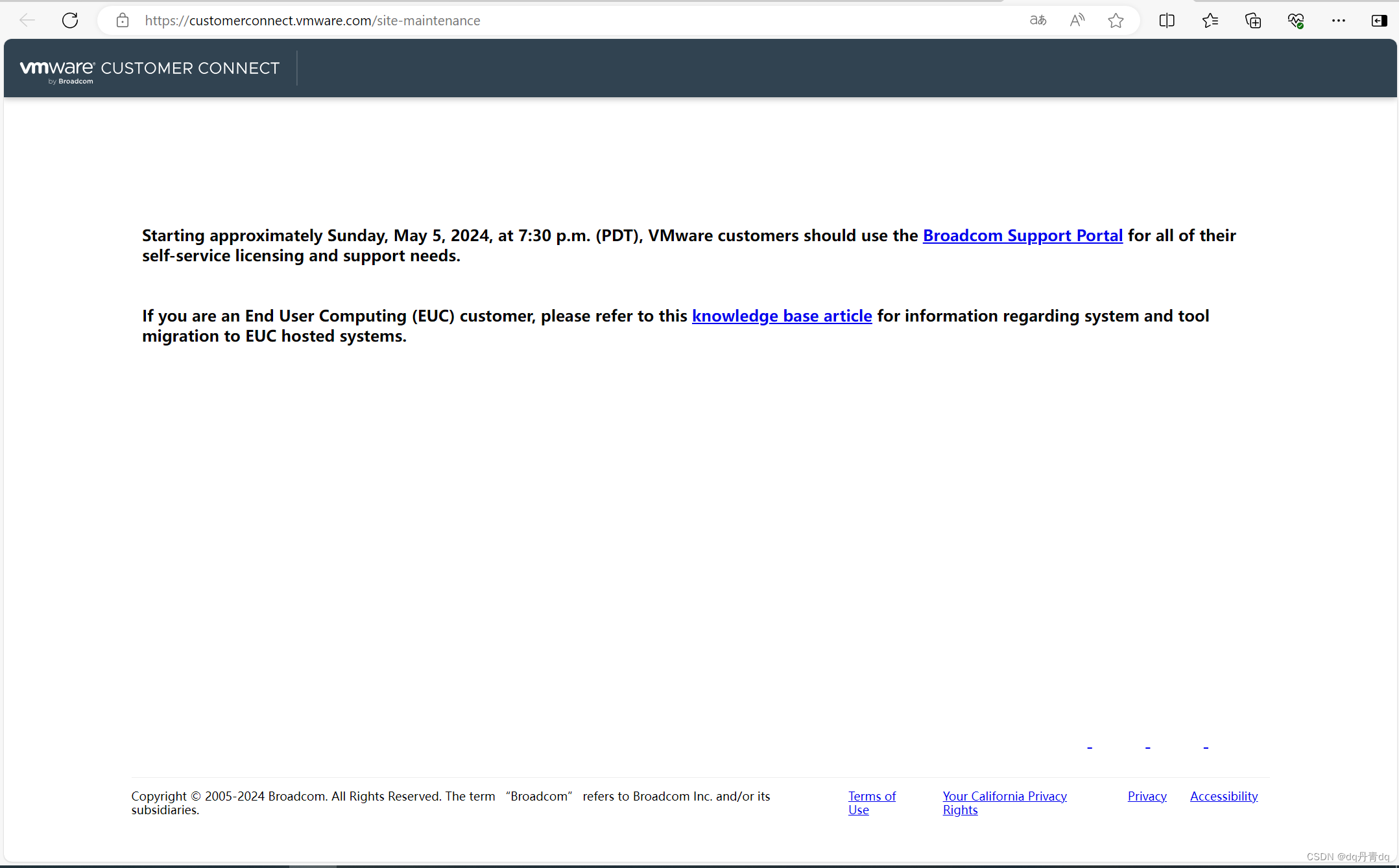This screenshot has height=868, width=1399.
Task: Open the Accessibility footer link
Action: (x=1223, y=796)
